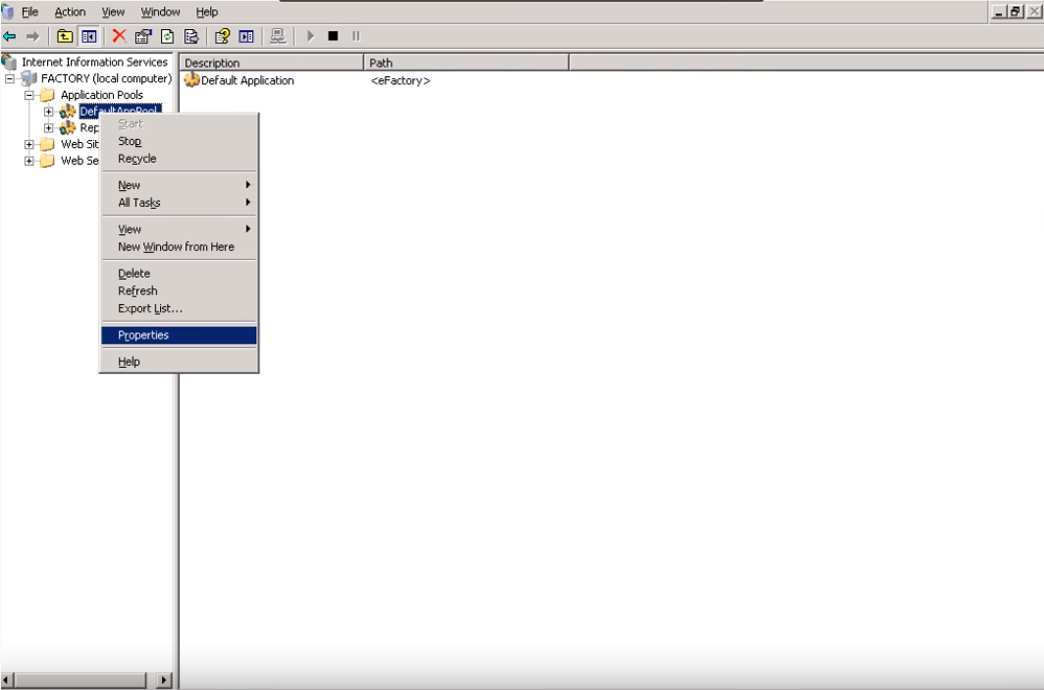Click the tree pane scrollbar left arrow
This screenshot has width=1044, height=690.
point(7,680)
